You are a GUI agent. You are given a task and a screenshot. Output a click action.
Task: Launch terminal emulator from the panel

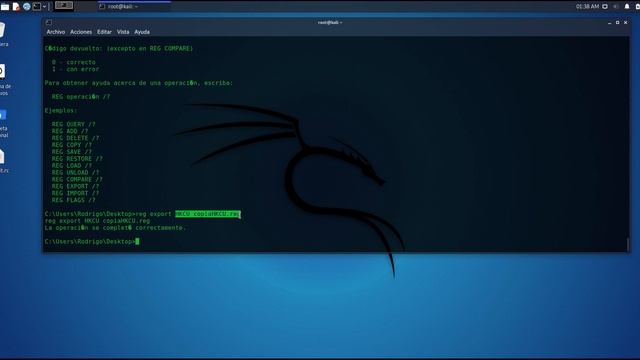point(37,7)
